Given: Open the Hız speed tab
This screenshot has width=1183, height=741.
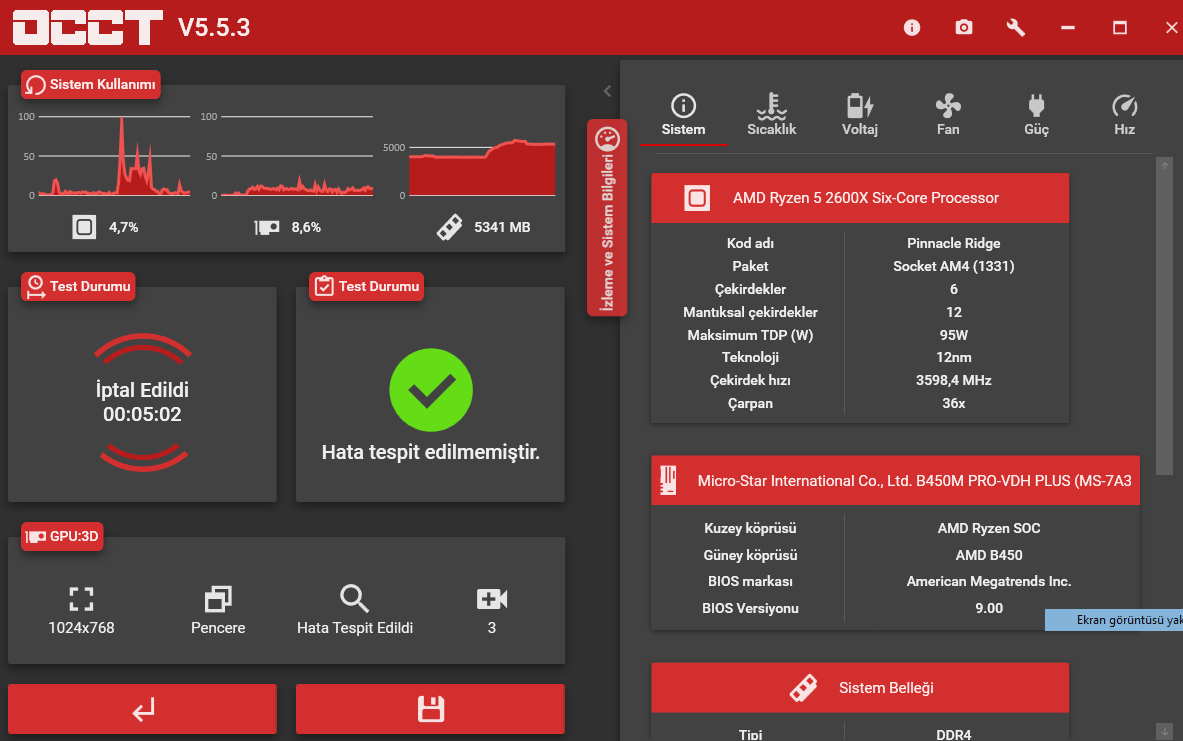Looking at the screenshot, I should coord(1124,115).
